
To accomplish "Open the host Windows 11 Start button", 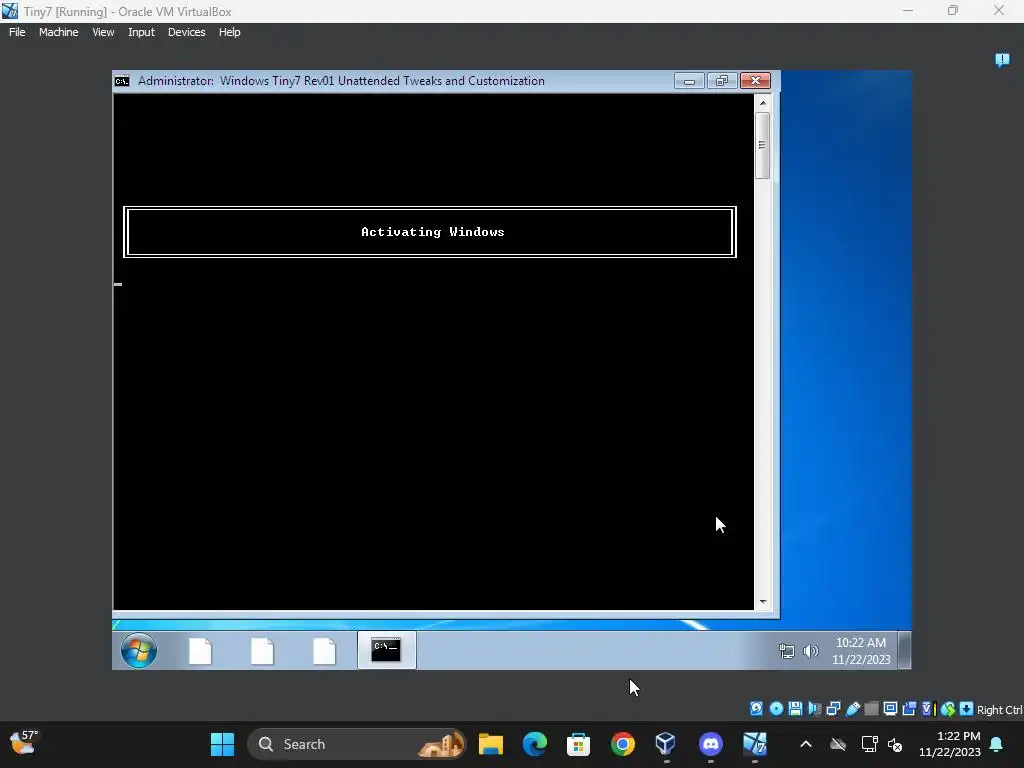I will point(222,744).
